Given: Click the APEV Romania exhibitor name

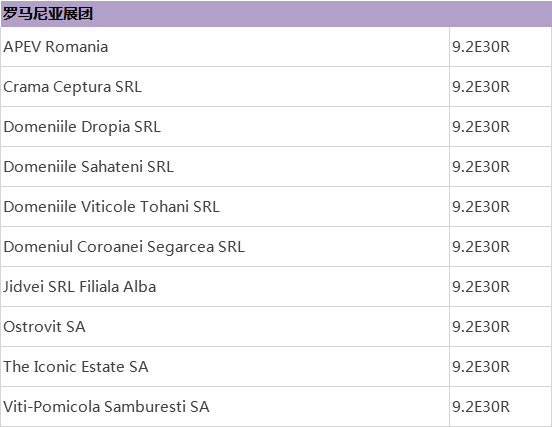Looking at the screenshot, I should pyautogui.click(x=56, y=47).
